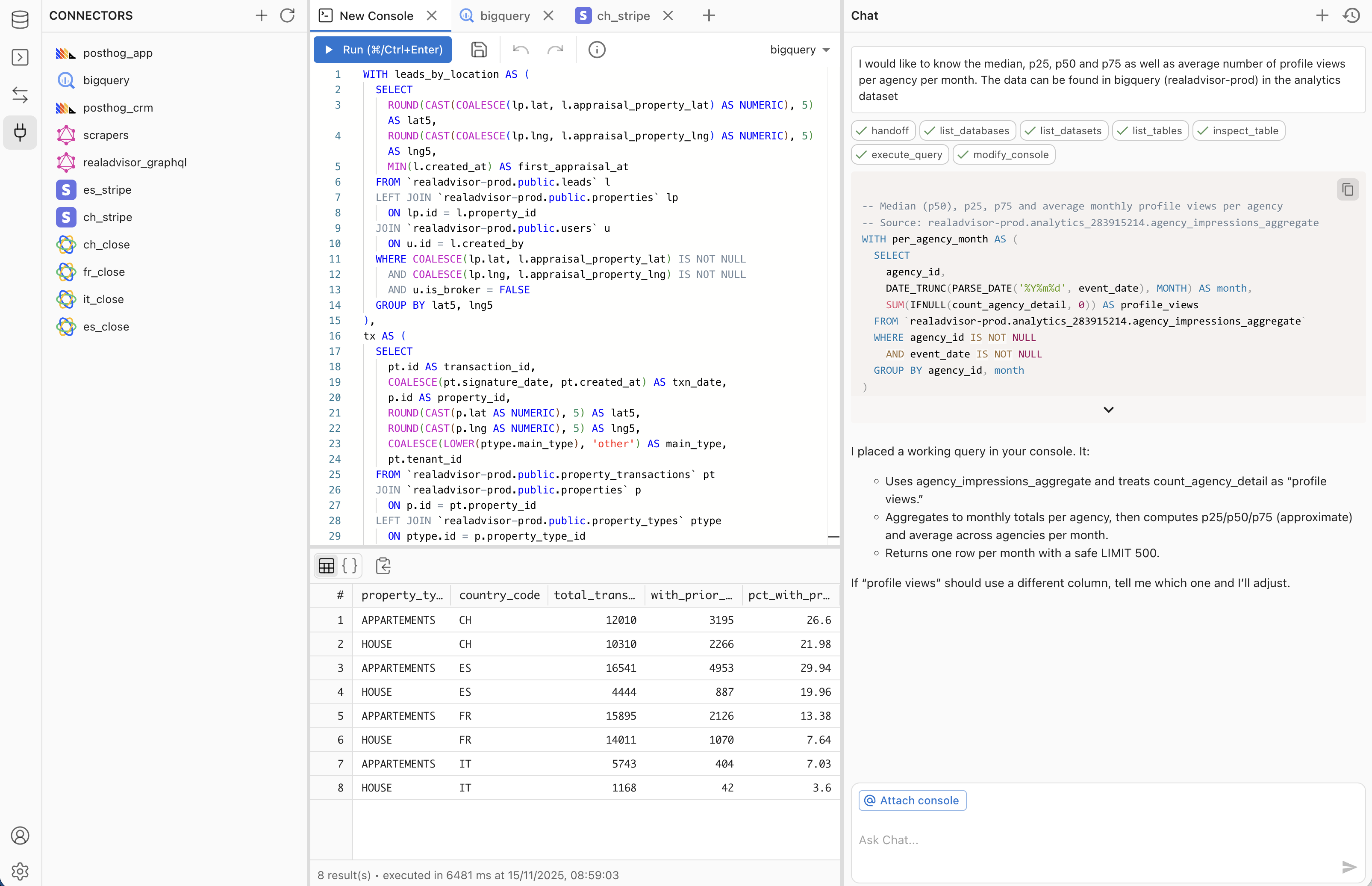This screenshot has width=1372, height=886.
Task: Open the console info icon
Action: [597, 50]
